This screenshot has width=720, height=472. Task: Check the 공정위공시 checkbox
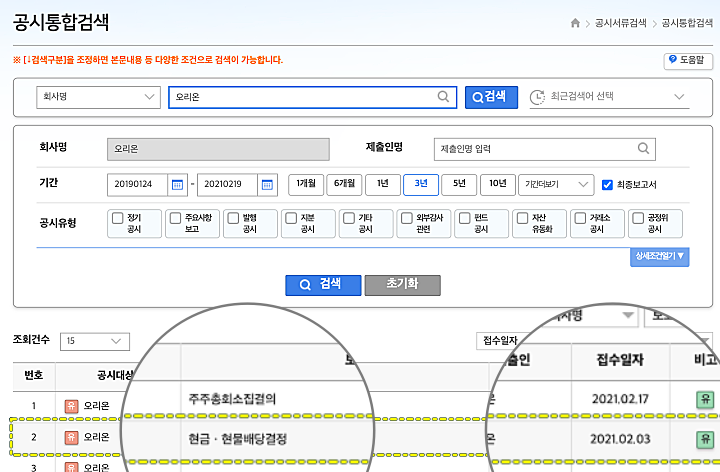click(638, 218)
